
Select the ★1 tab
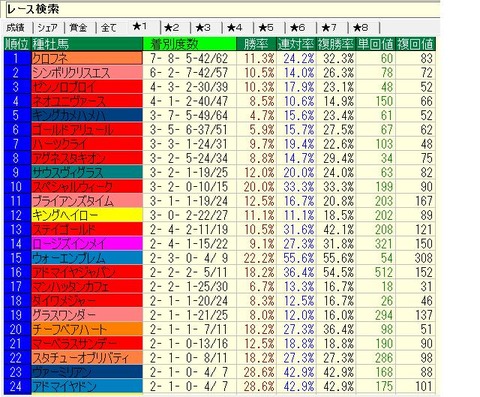pyautogui.click(x=140, y=27)
